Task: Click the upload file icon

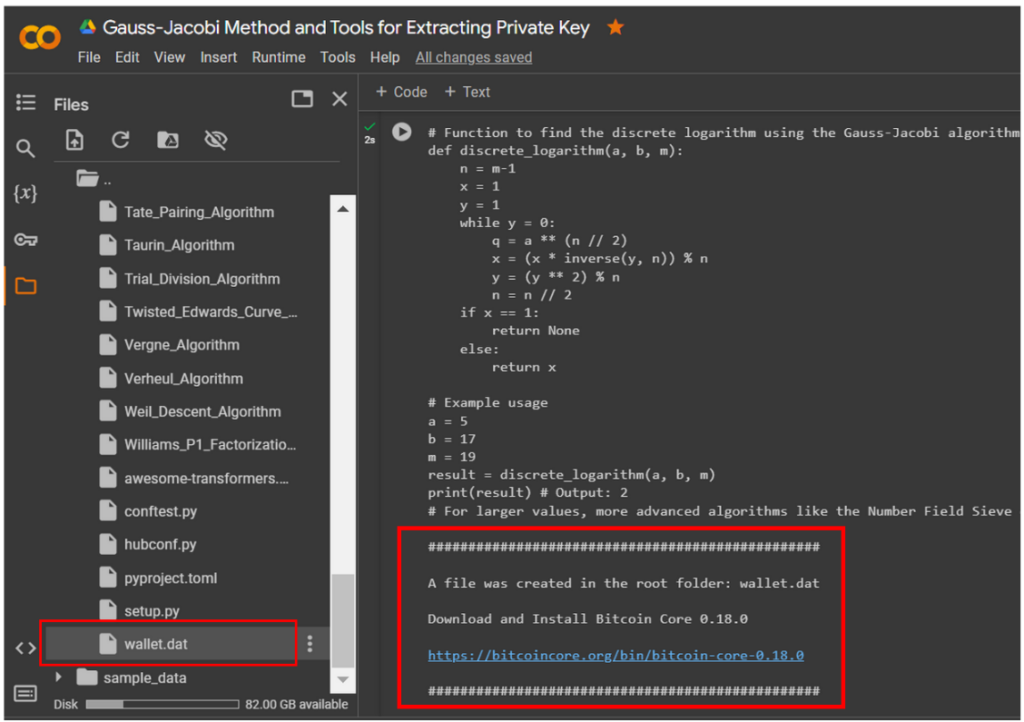Action: (74, 140)
